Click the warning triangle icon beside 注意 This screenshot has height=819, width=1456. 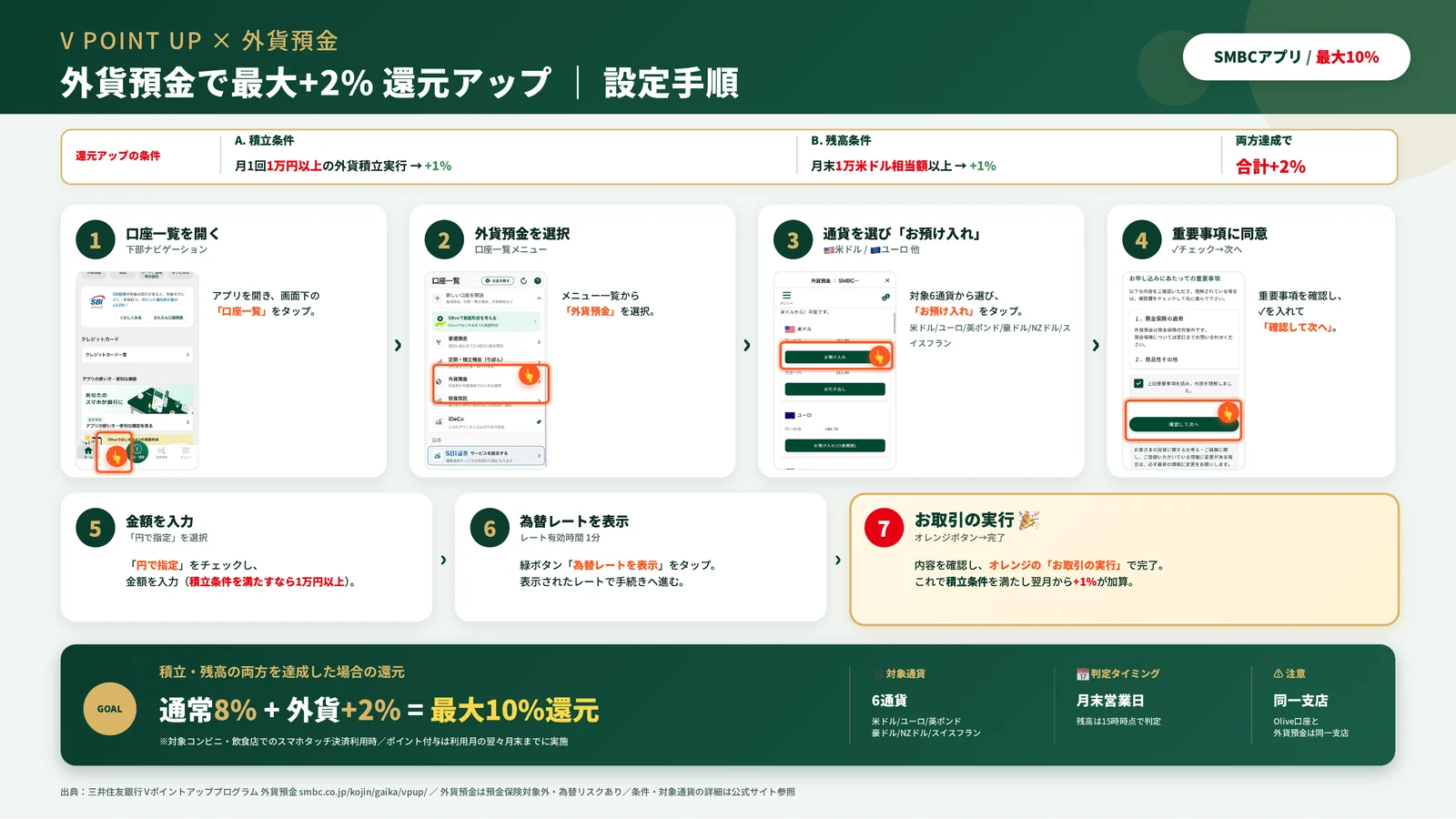point(1279,674)
